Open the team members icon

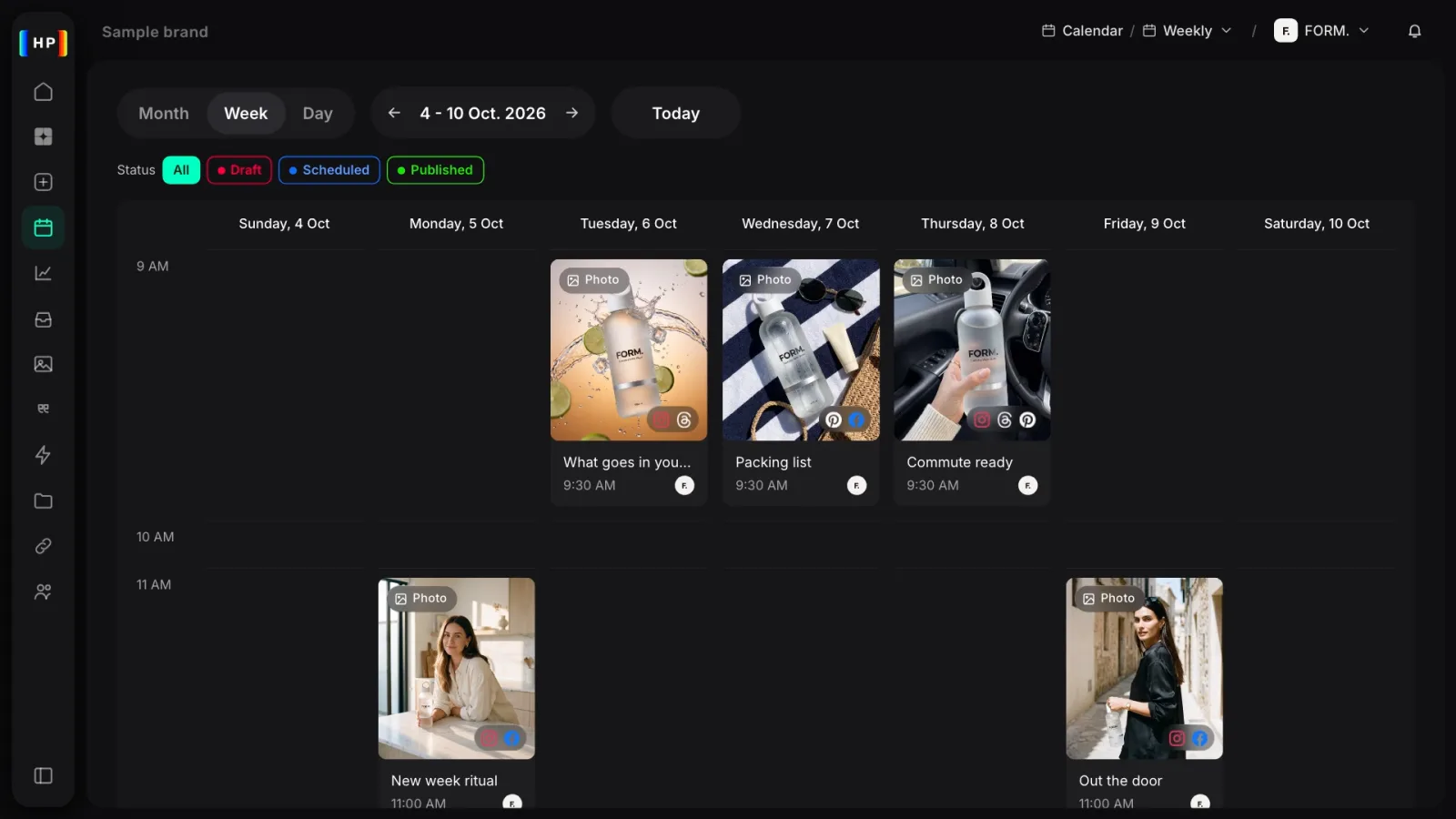(x=43, y=591)
